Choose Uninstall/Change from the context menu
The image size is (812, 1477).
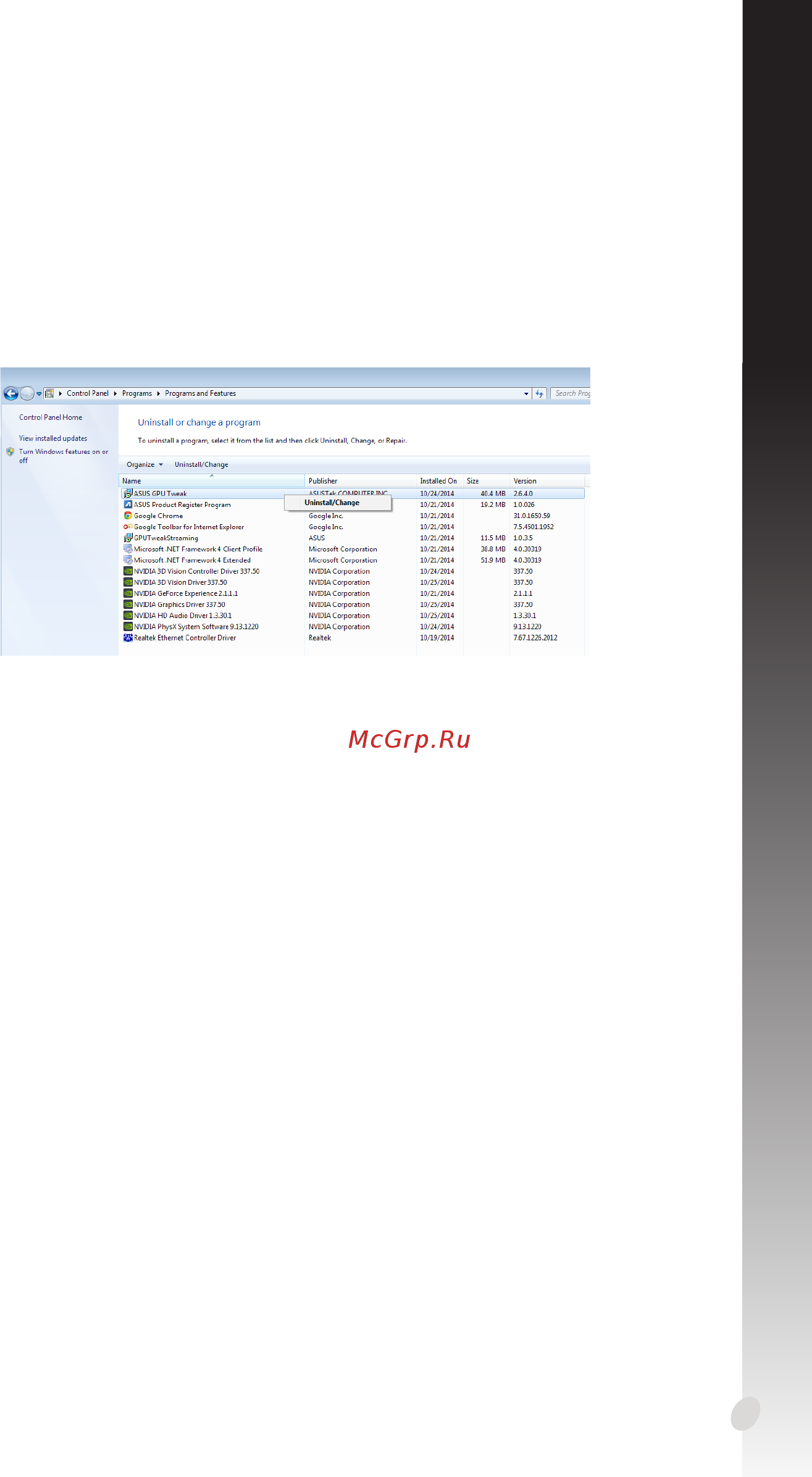tap(332, 503)
